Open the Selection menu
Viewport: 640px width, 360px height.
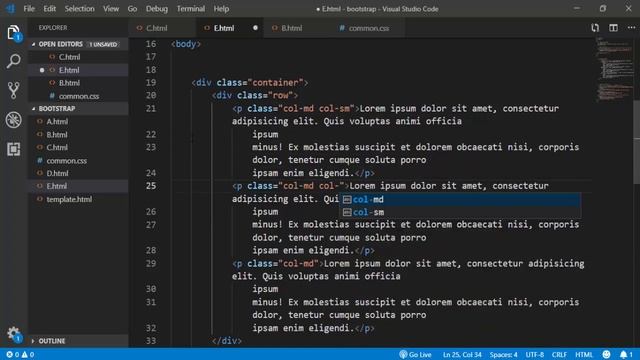click(x=79, y=9)
